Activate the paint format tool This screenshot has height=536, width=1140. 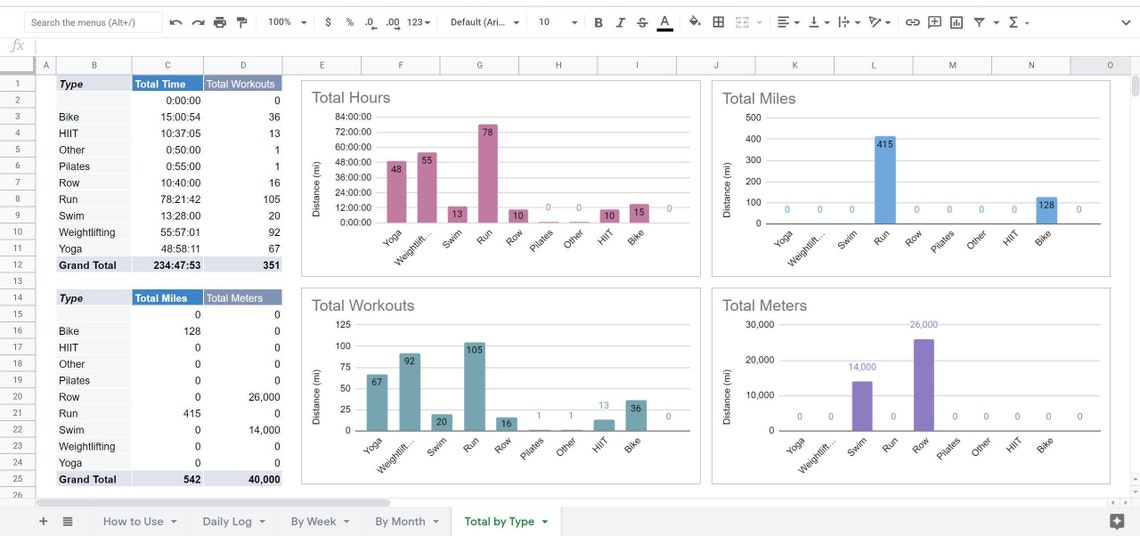[x=241, y=23]
